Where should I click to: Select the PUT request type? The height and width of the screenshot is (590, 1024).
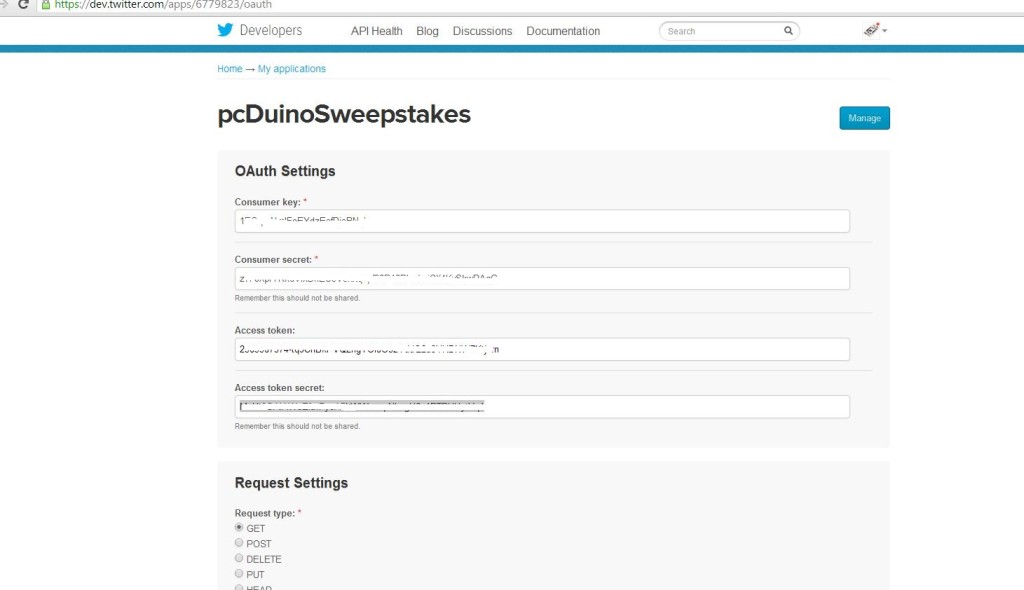click(x=239, y=574)
